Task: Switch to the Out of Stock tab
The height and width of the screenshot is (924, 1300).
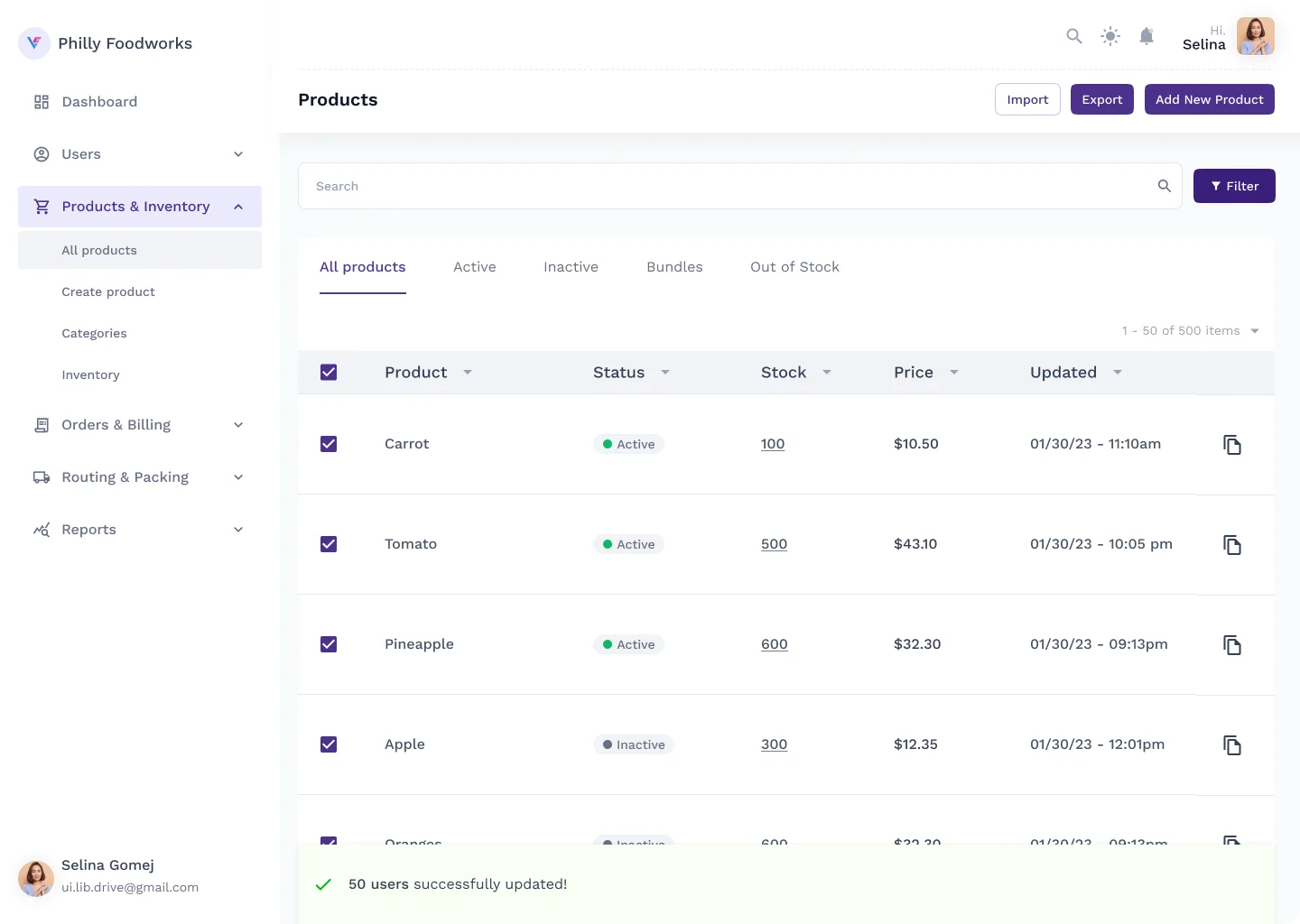Action: (794, 267)
